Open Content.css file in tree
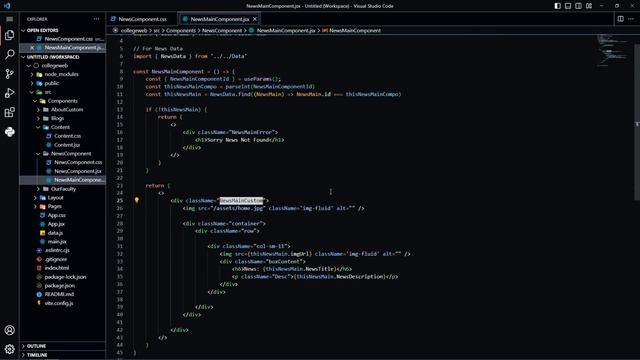 click(x=67, y=136)
